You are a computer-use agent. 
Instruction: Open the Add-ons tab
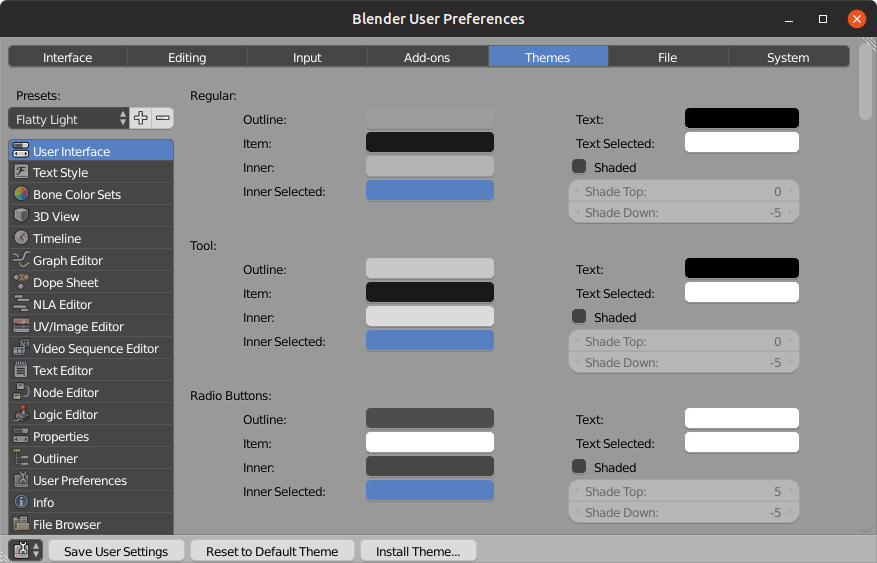coord(427,57)
